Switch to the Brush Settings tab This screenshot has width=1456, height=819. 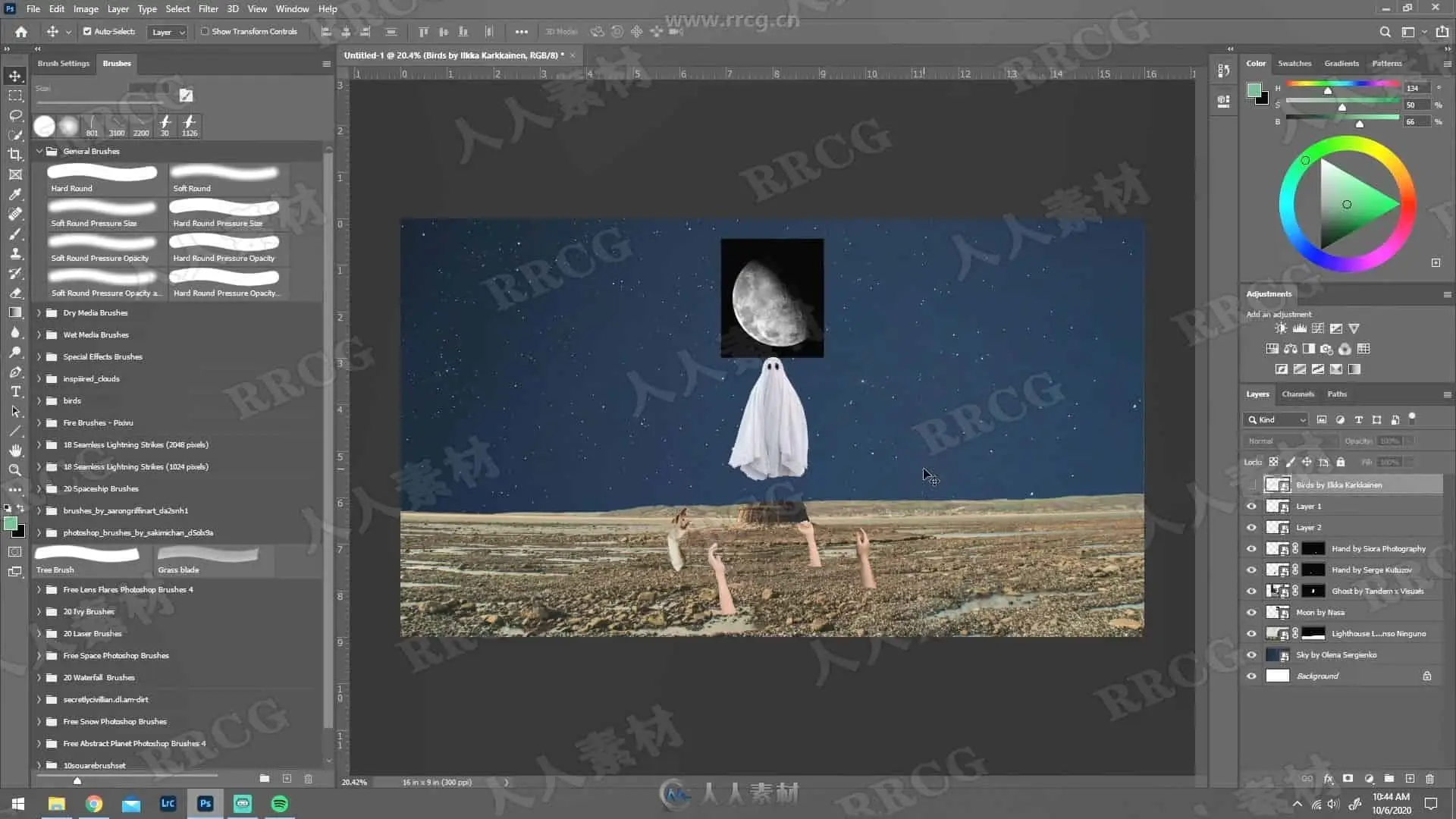point(64,64)
